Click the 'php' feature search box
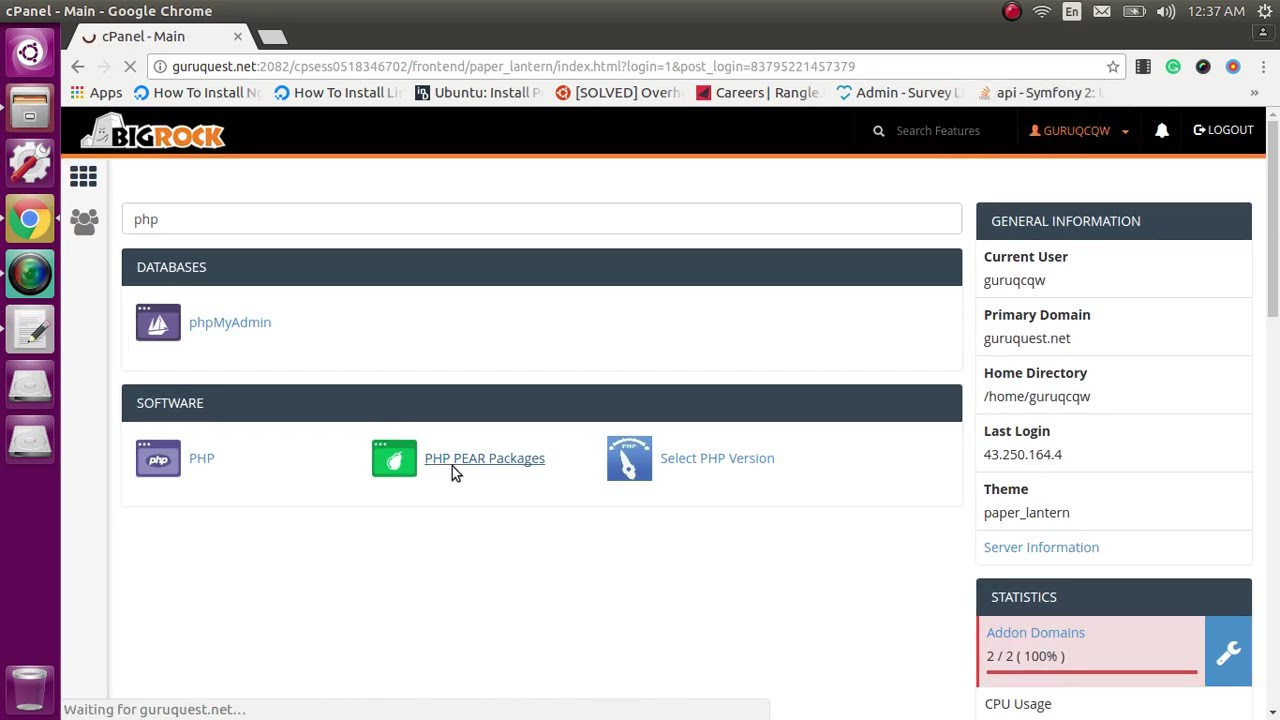This screenshot has width=1280, height=720. pyautogui.click(x=542, y=219)
